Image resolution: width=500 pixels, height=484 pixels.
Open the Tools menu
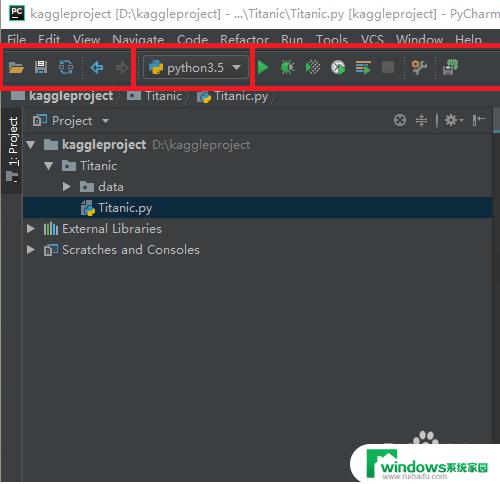coord(332,39)
